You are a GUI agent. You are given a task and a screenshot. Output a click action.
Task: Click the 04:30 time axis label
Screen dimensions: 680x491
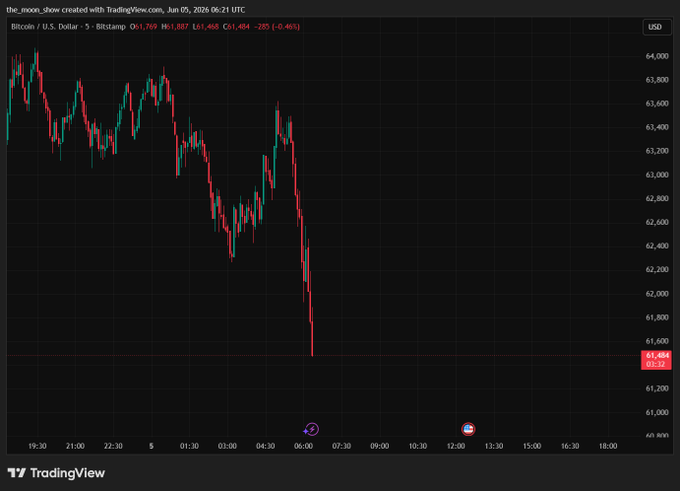(265, 446)
